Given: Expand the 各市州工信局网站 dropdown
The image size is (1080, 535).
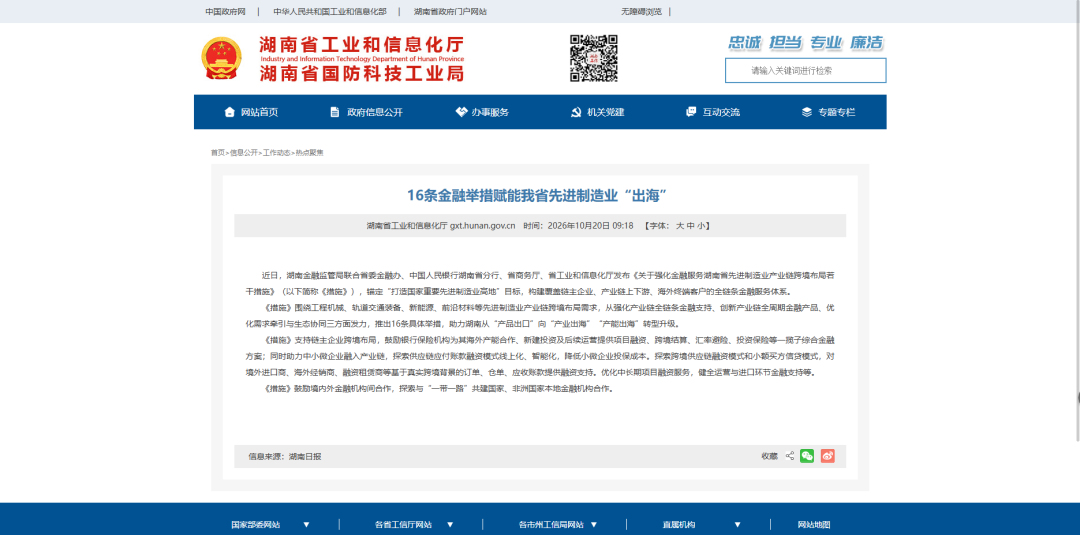Looking at the screenshot, I should pos(558,525).
